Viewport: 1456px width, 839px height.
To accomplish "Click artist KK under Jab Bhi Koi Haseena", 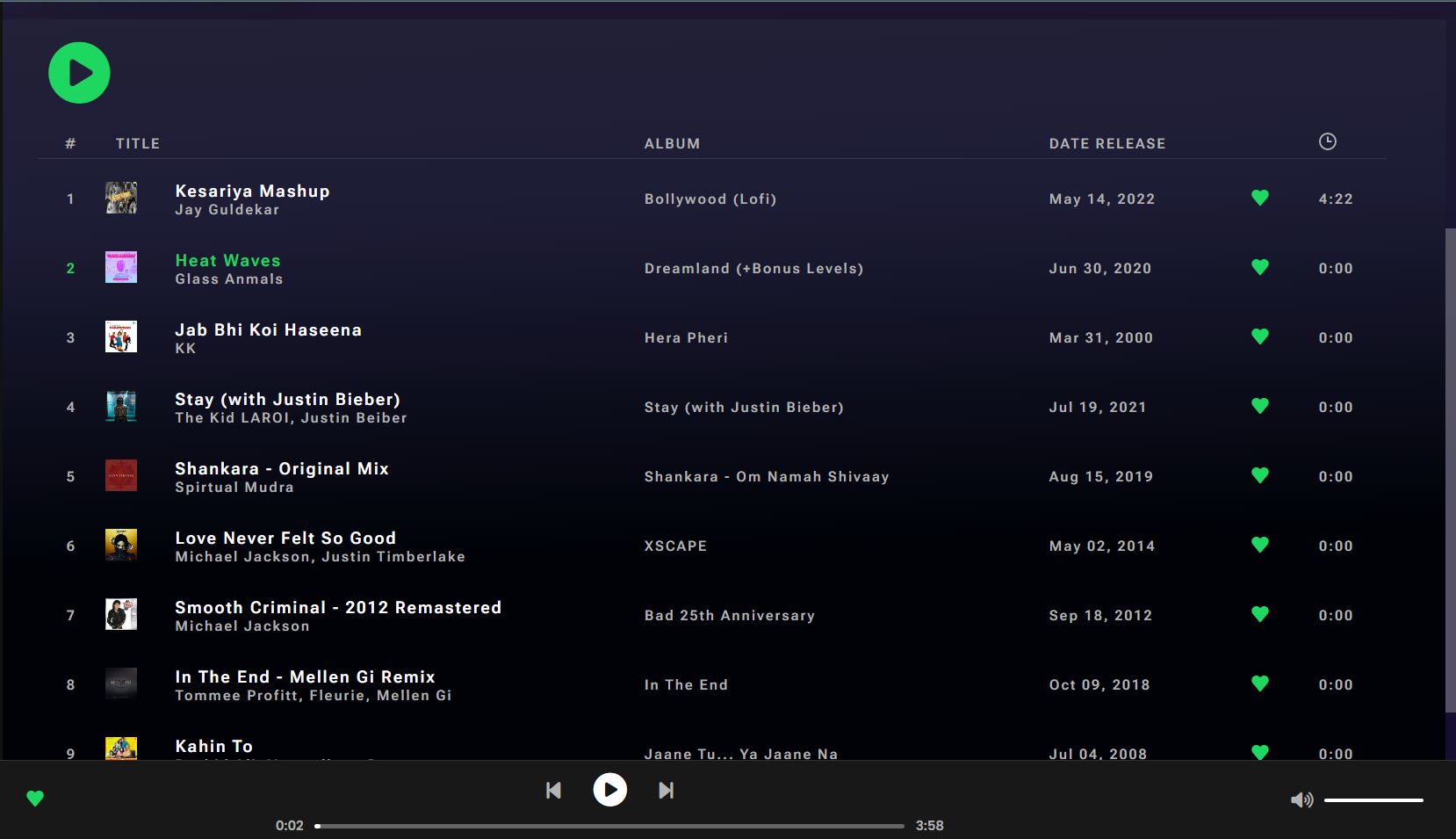I will [x=185, y=349].
